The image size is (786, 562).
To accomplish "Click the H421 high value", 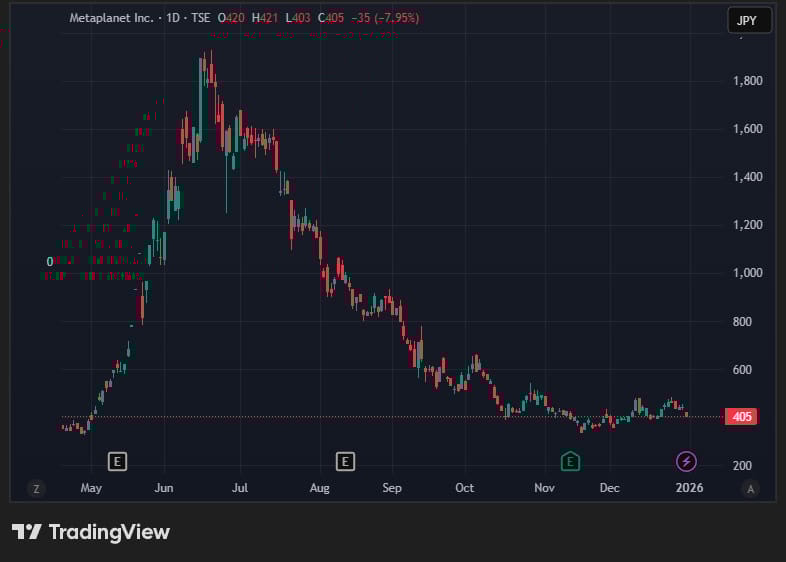I will [x=265, y=18].
